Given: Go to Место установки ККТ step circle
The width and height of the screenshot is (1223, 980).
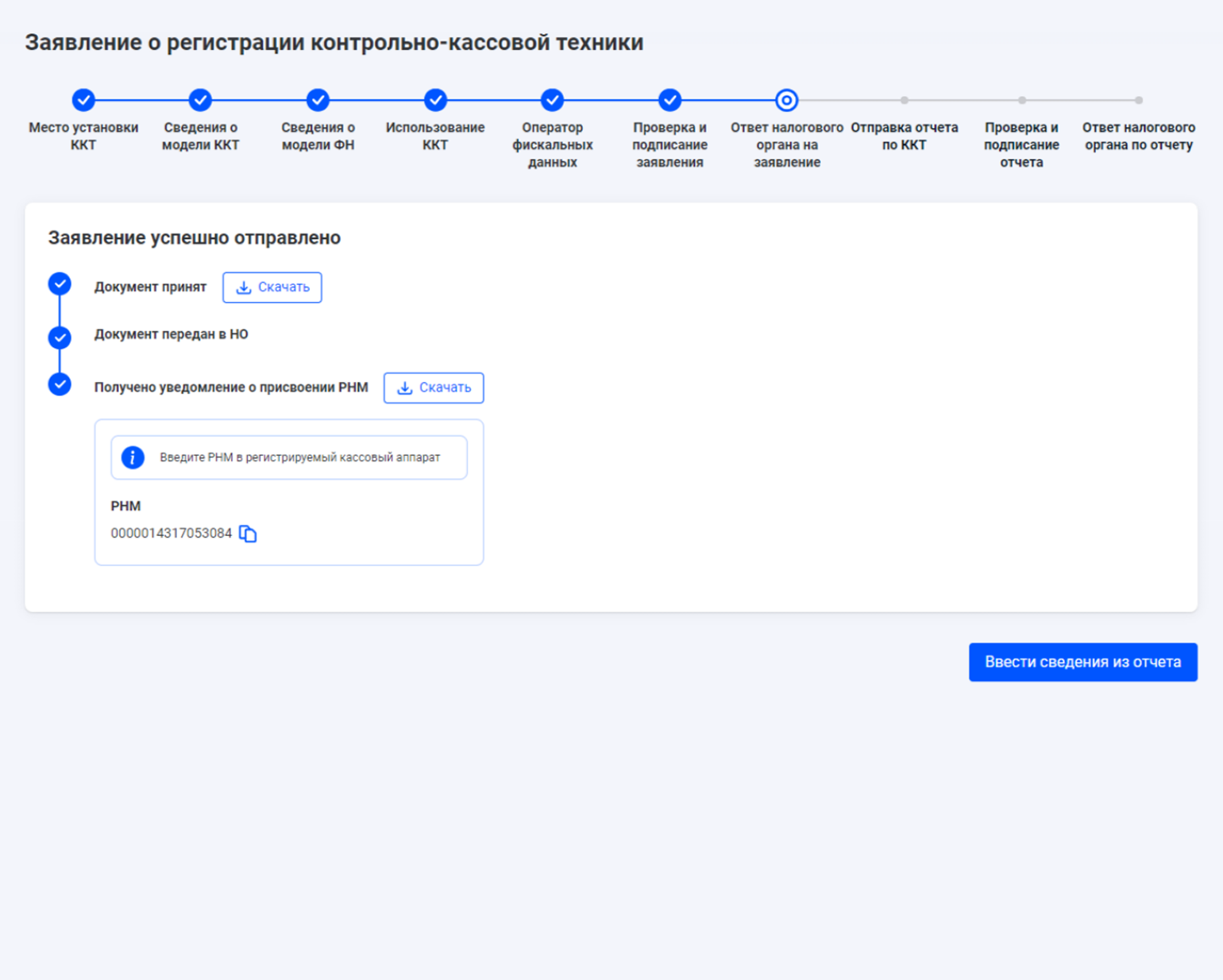Looking at the screenshot, I should pos(83,100).
